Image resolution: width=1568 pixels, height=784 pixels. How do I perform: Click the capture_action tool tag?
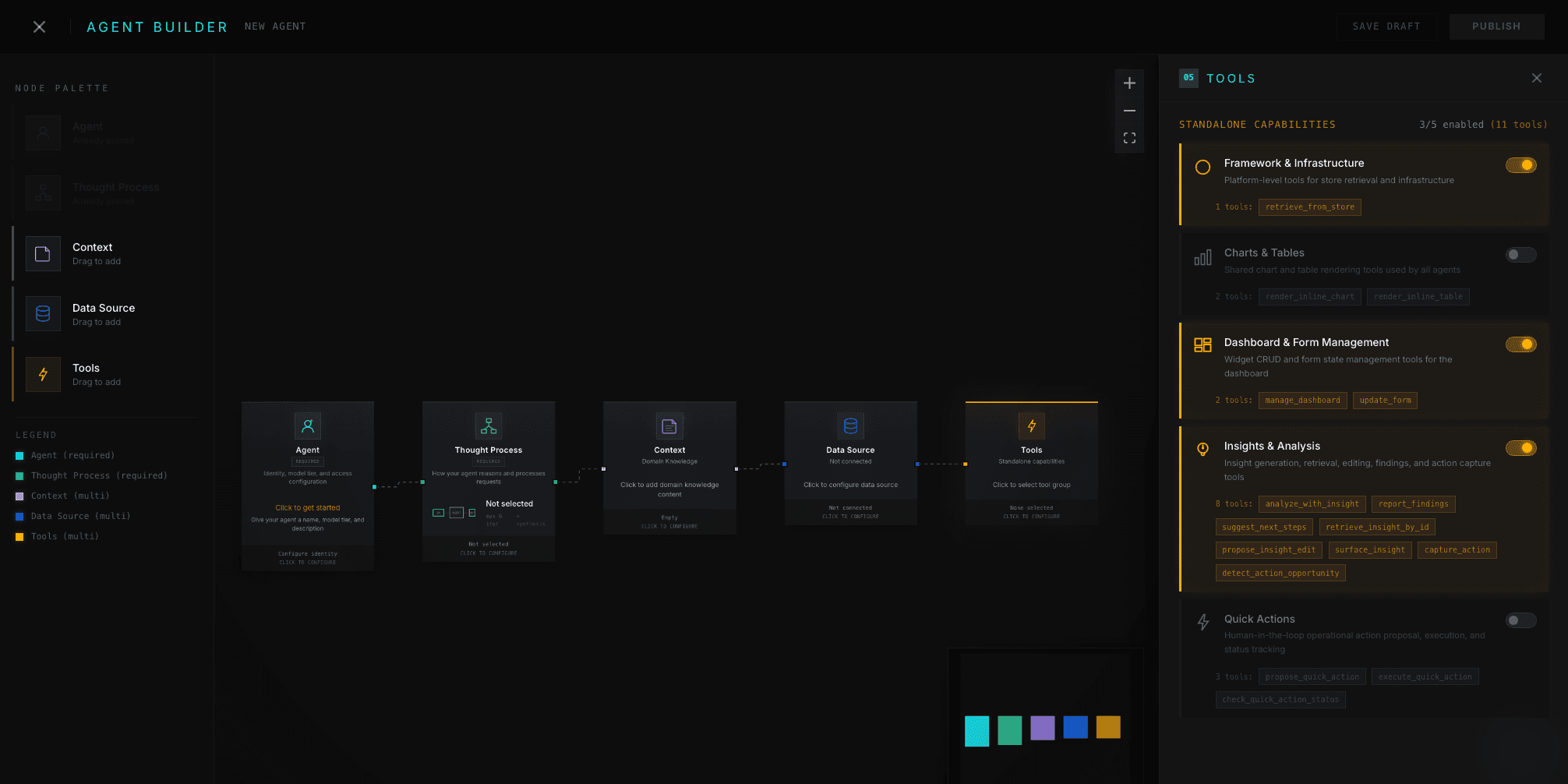tap(1457, 550)
